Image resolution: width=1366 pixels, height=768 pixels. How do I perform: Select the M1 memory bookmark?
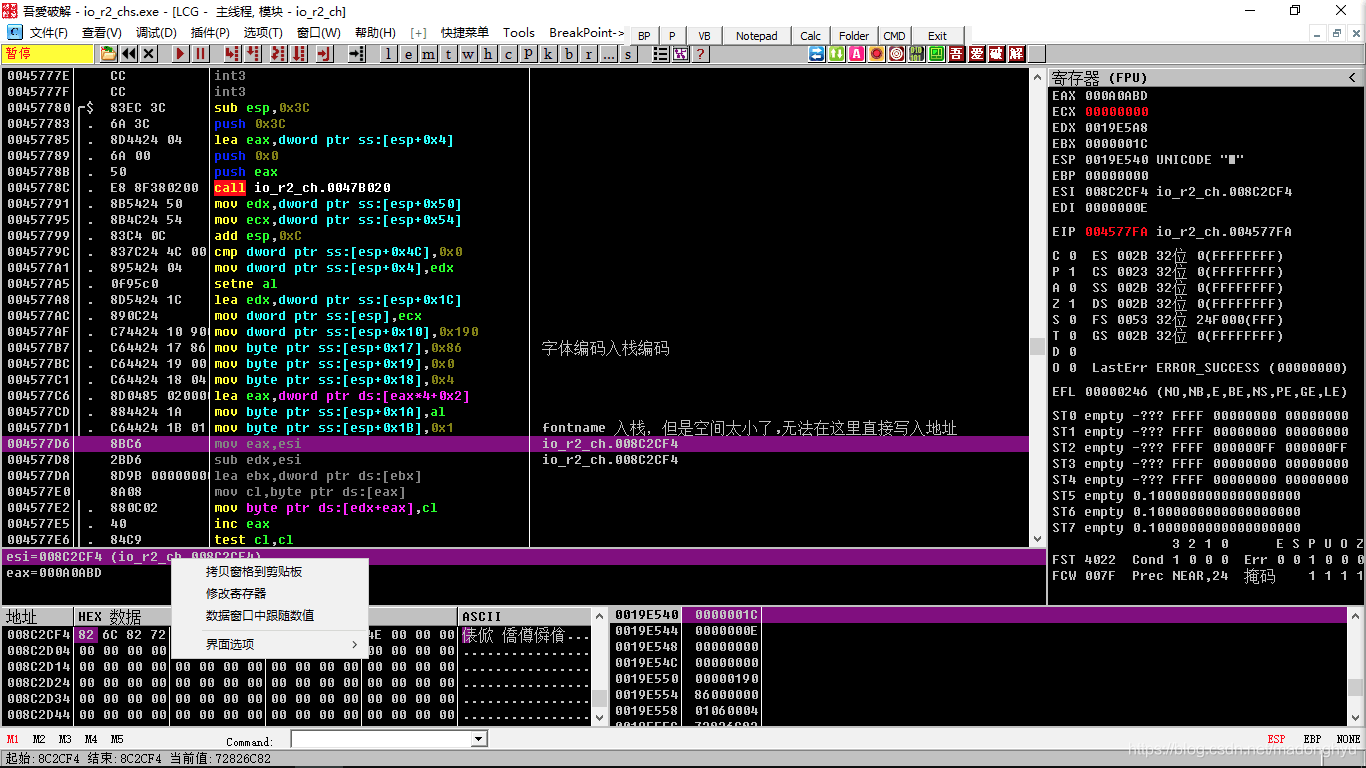(13, 739)
